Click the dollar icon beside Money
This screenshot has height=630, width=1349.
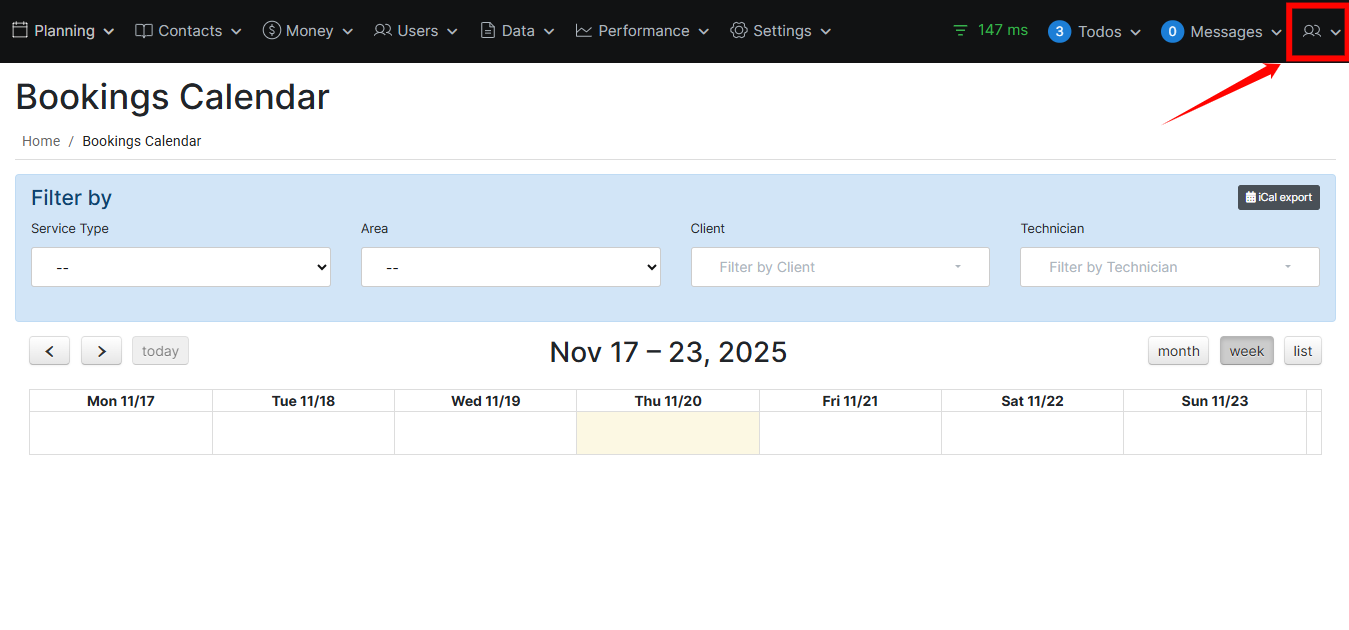point(271,30)
